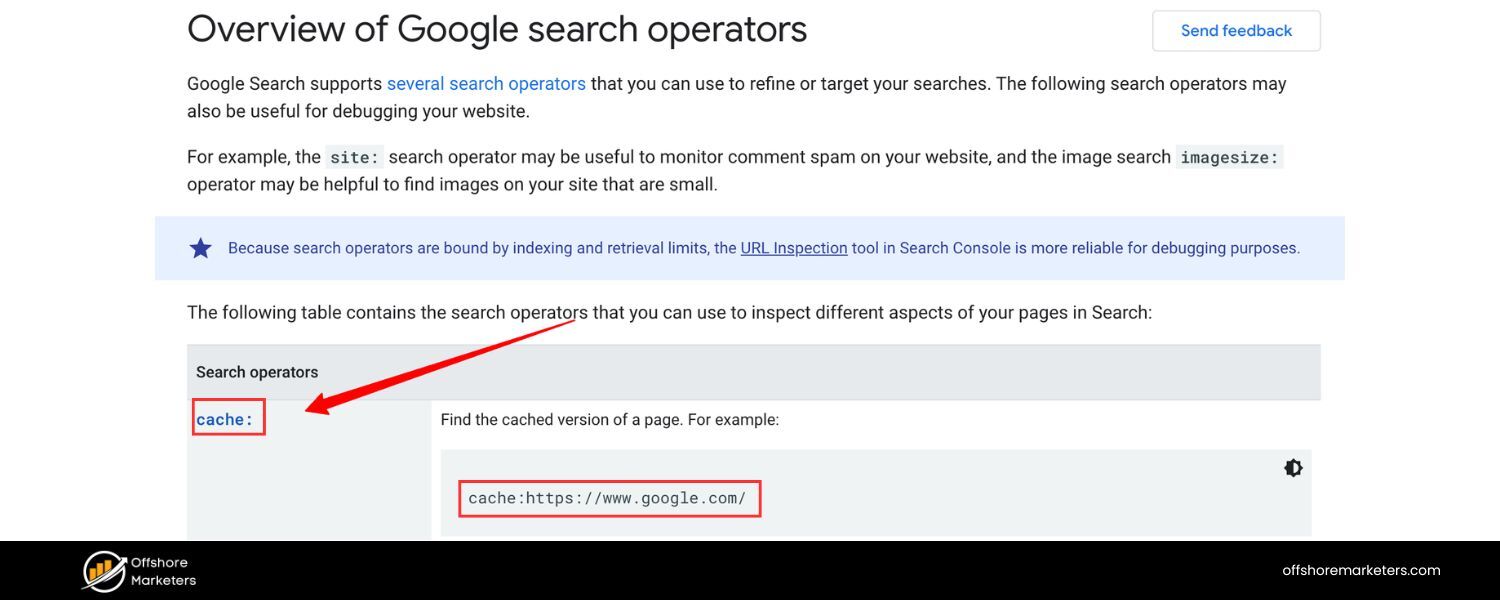Click the site: inline code text
Image resolution: width=1500 pixels, height=600 pixels.
tap(352, 157)
